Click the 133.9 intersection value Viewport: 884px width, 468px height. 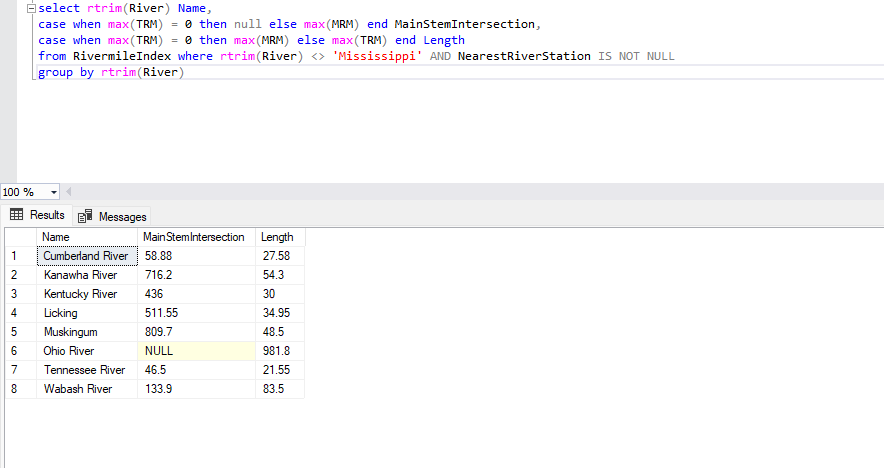(x=196, y=389)
